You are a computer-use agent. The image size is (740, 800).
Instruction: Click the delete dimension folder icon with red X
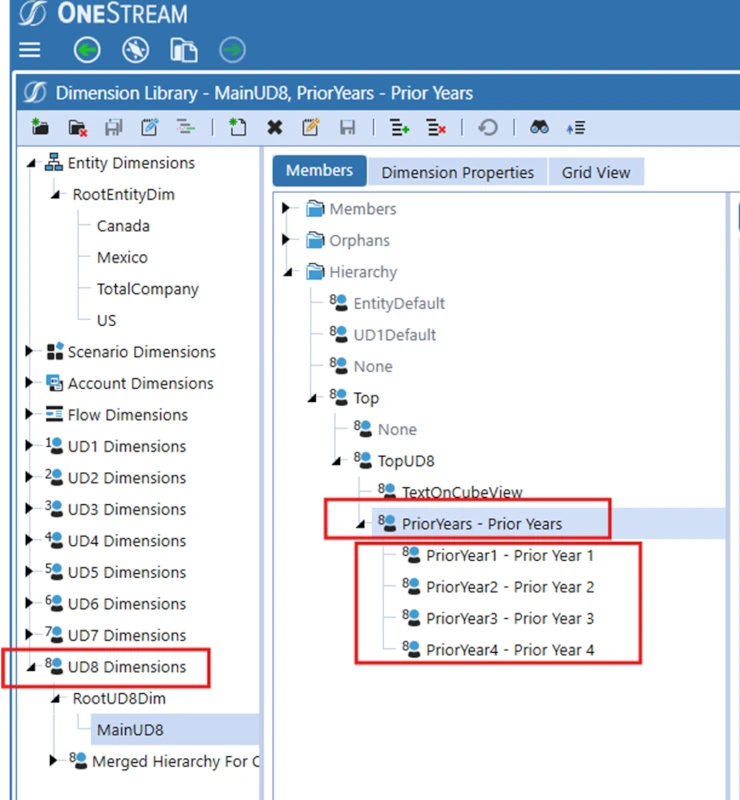(x=77, y=127)
